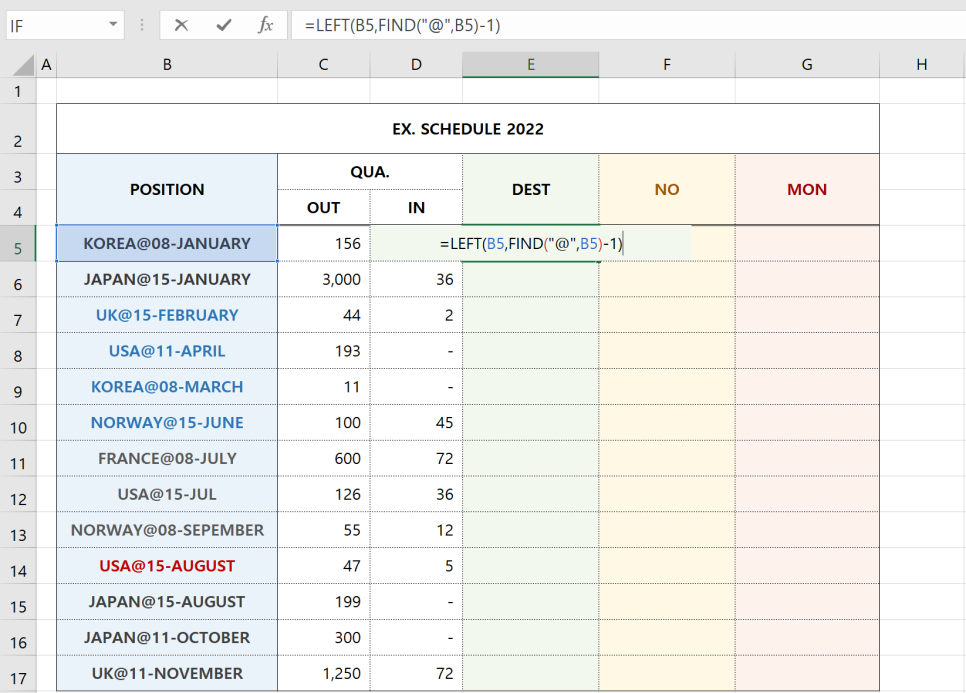Screen dimensions: 966x693
Task: Select column C header
Action: click(323, 65)
